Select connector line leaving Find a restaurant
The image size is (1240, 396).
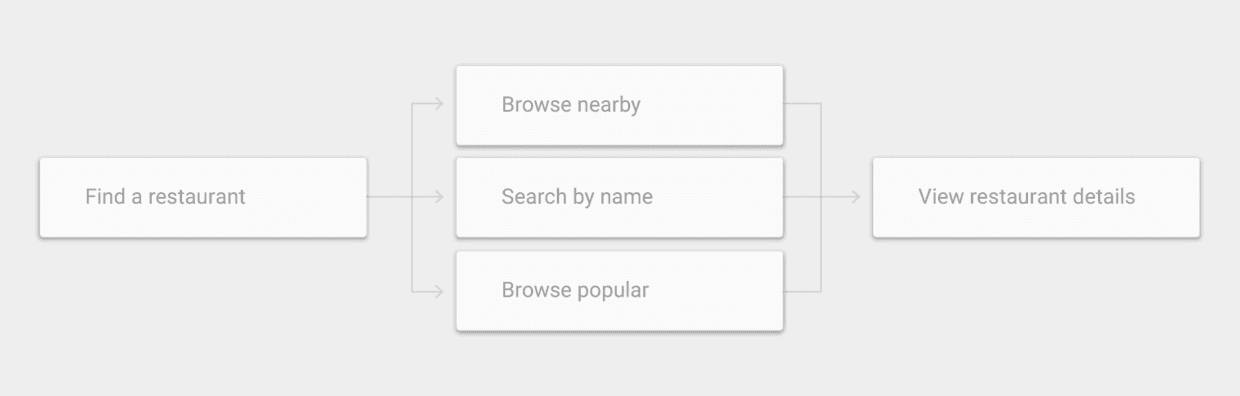coord(390,197)
